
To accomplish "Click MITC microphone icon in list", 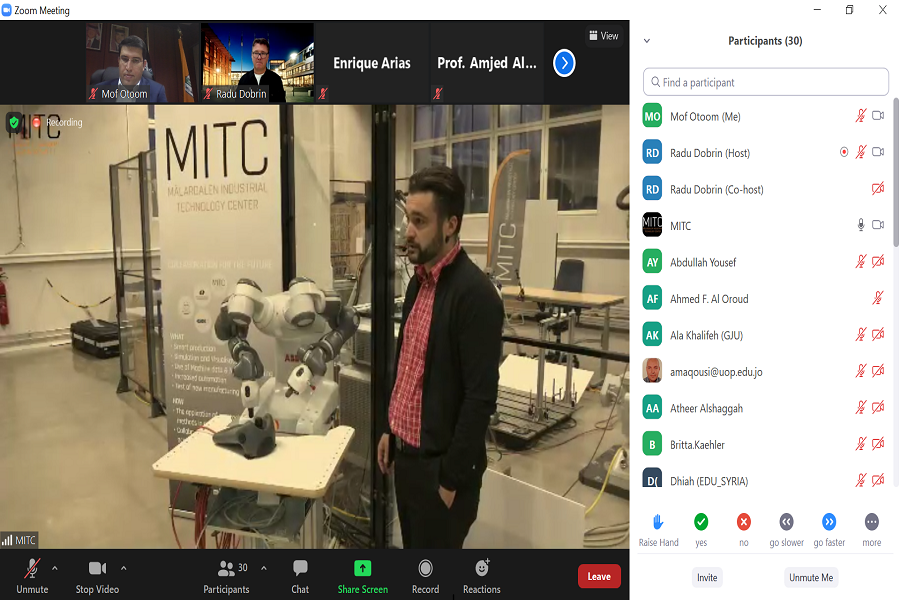I will 860,225.
